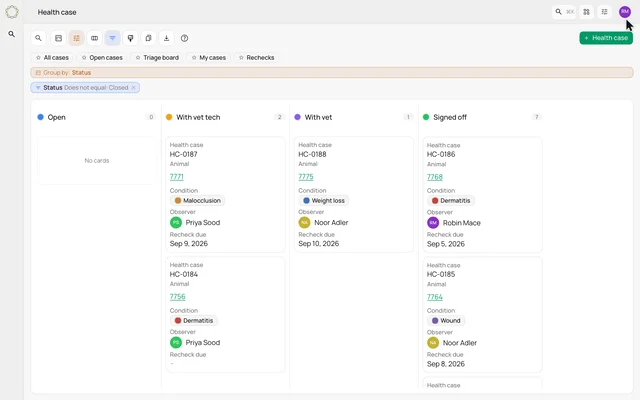640x400 pixels.
Task: Click the paint roller formatting icon
Action: pyautogui.click(x=130, y=38)
